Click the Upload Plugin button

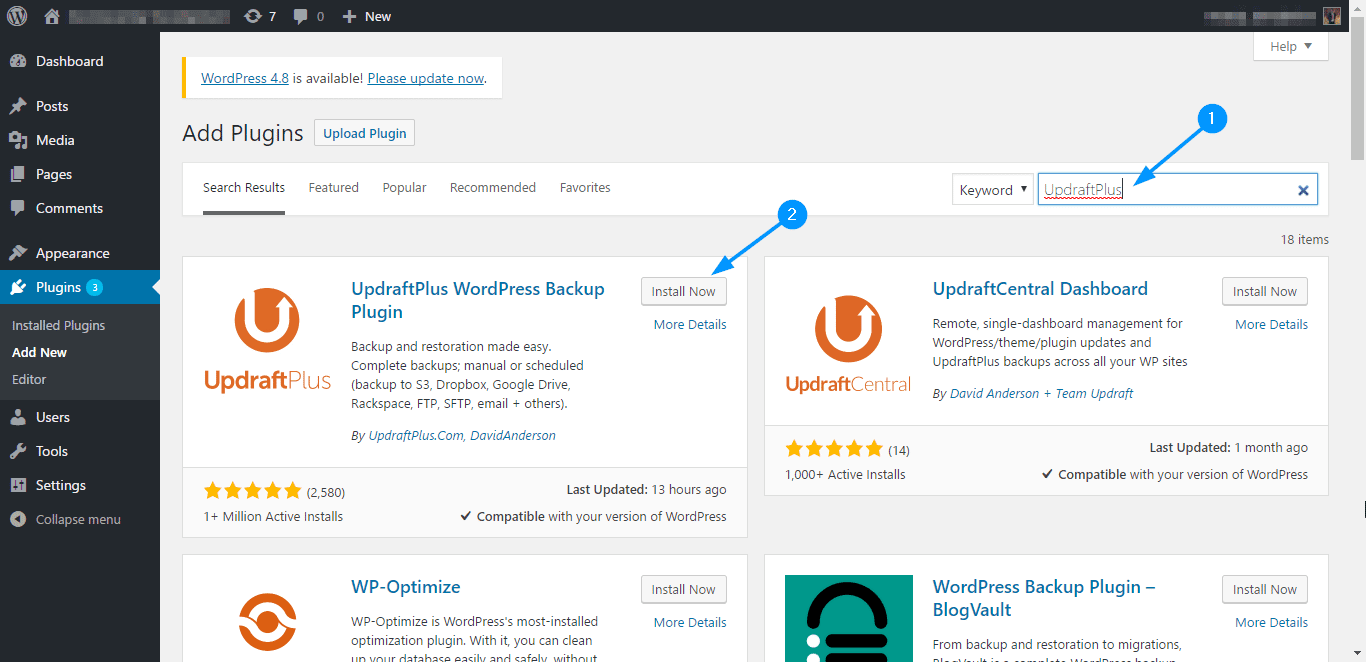point(365,133)
